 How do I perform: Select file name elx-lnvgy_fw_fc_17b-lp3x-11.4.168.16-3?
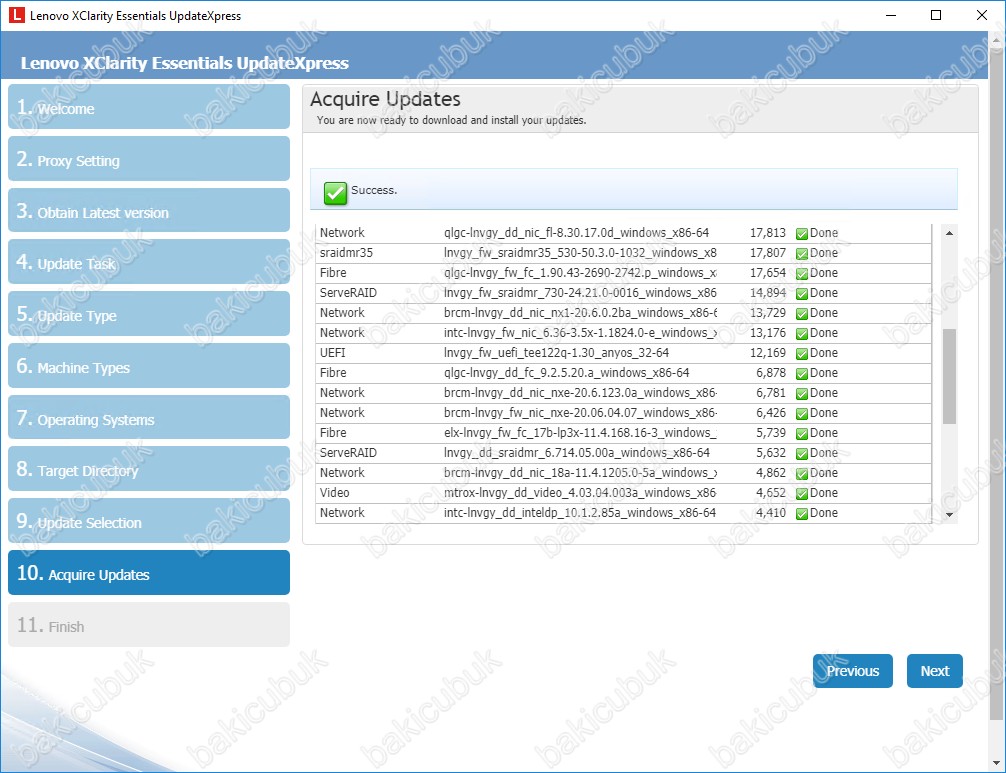(580, 433)
